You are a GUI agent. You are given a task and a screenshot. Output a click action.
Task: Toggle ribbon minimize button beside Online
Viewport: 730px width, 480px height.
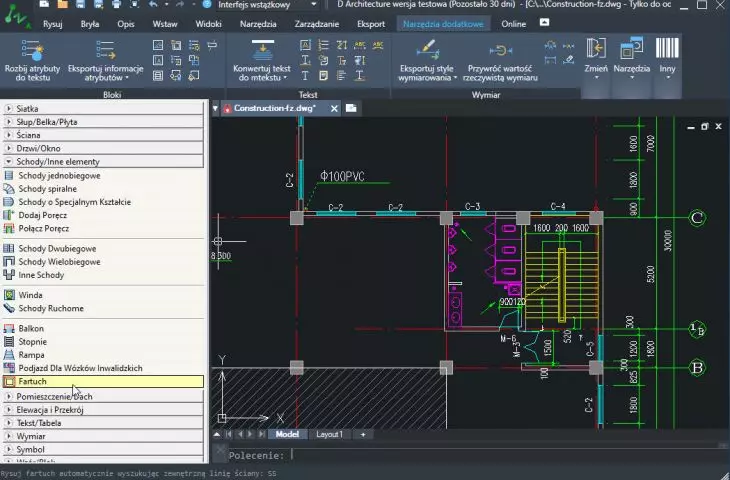pyautogui.click(x=544, y=22)
